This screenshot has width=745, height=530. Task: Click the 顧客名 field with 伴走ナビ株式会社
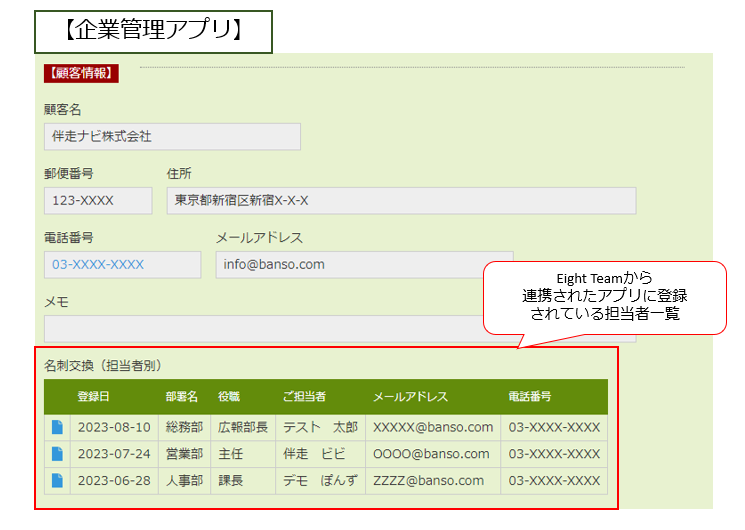pyautogui.click(x=172, y=137)
